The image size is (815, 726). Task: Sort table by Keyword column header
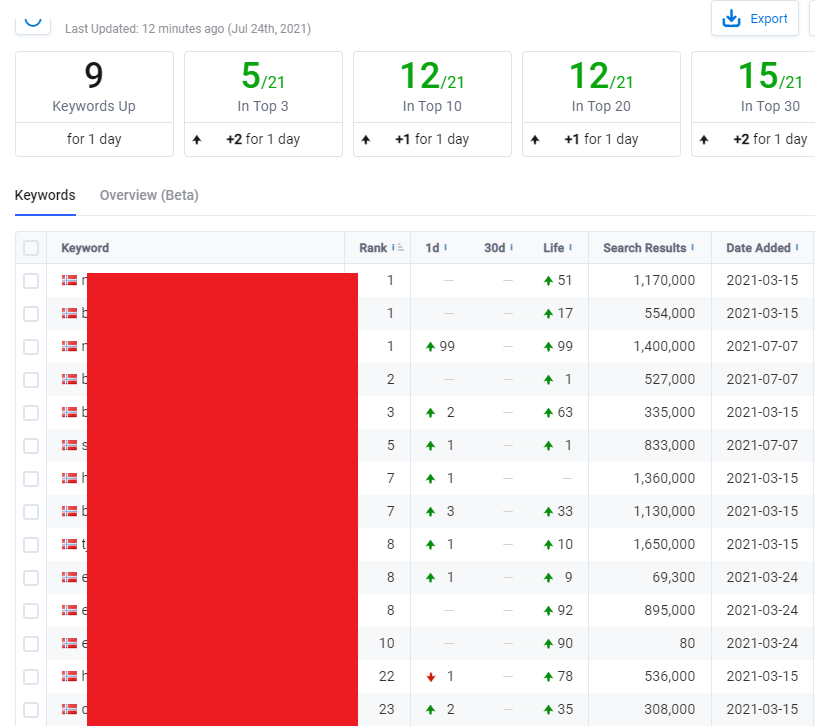pyautogui.click(x=85, y=248)
